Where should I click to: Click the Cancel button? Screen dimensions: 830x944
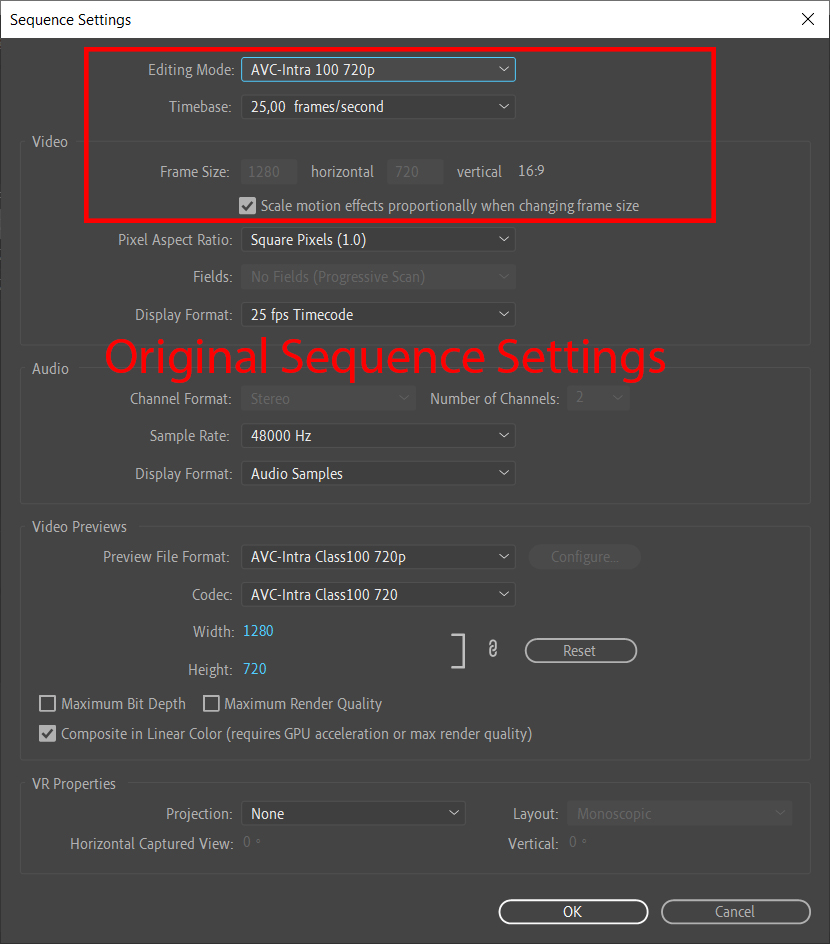click(735, 912)
